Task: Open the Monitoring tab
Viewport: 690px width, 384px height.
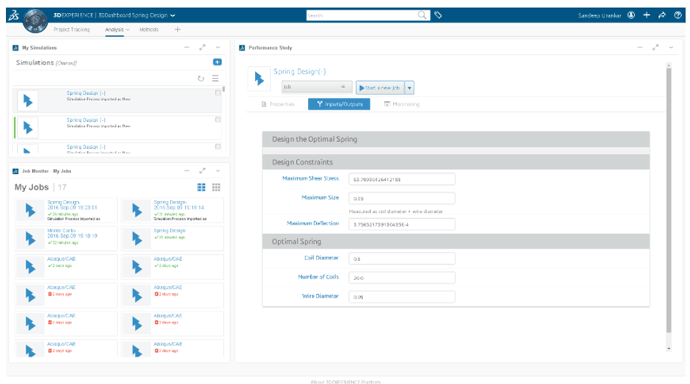Action: pyautogui.click(x=402, y=104)
